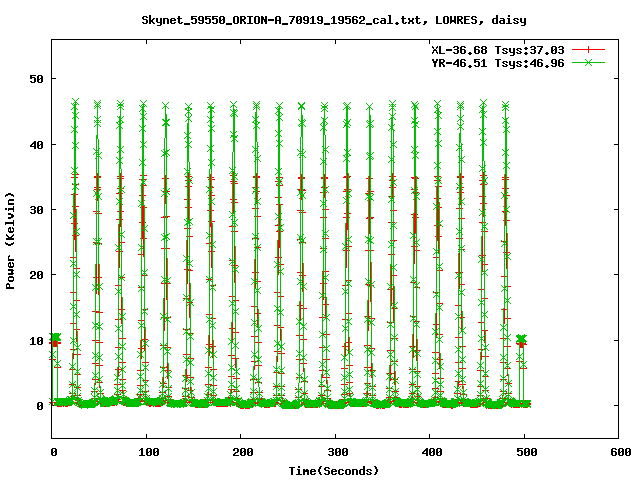Click the Time(Seconds) x-axis label
The width and height of the screenshot is (640, 480).
pos(334,471)
